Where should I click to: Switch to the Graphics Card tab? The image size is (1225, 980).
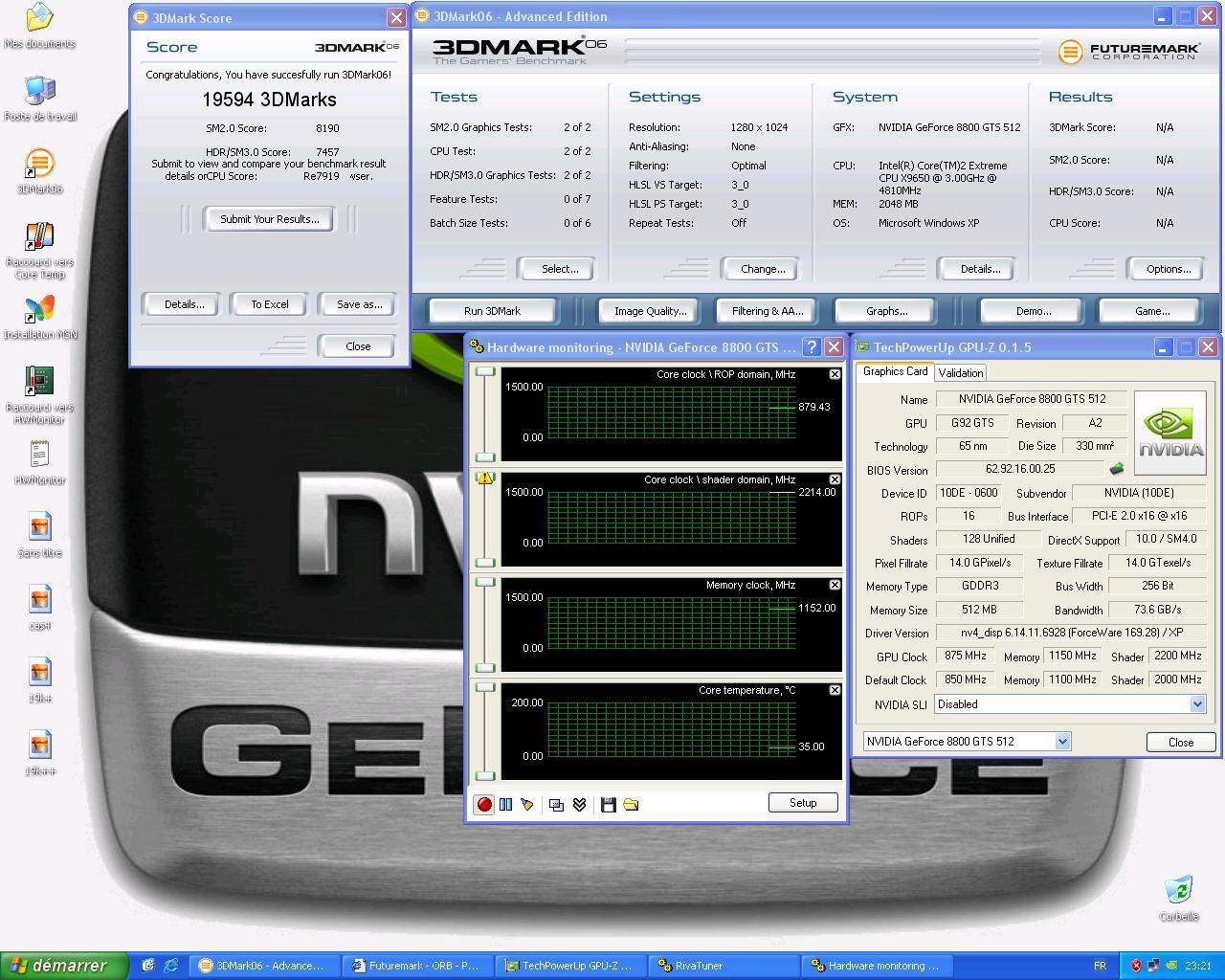click(895, 371)
